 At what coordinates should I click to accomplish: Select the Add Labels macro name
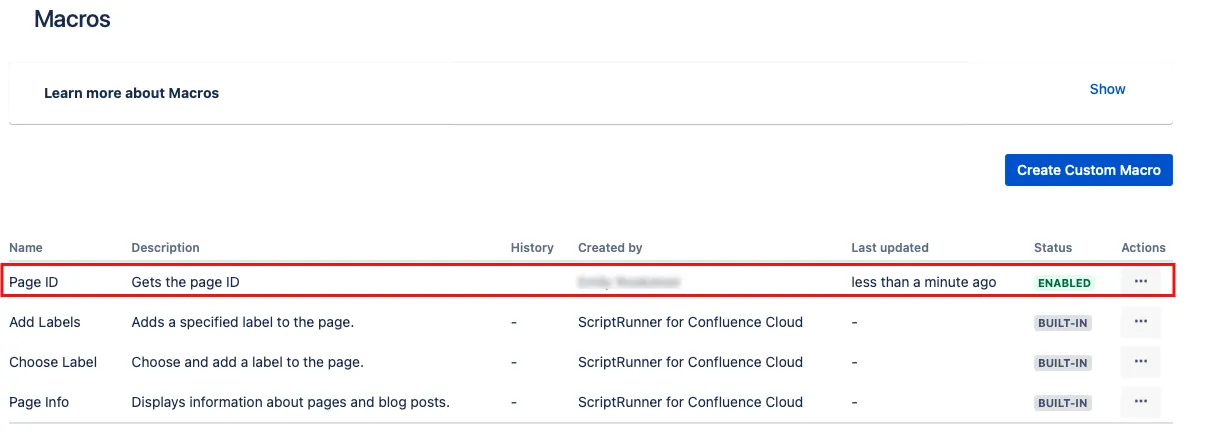tap(45, 322)
